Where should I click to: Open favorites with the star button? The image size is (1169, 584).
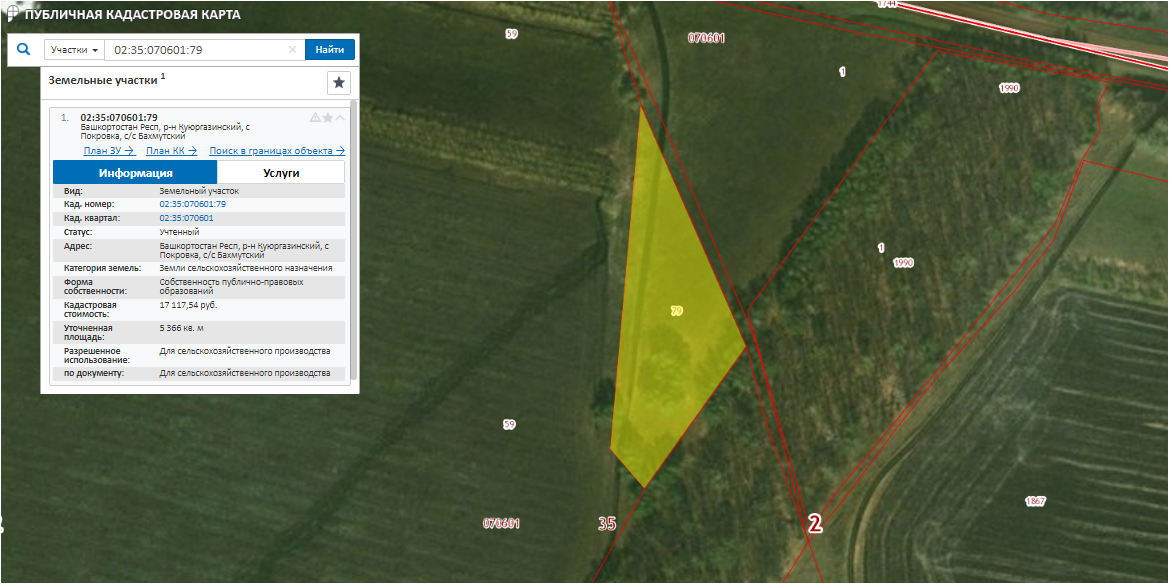click(x=339, y=83)
